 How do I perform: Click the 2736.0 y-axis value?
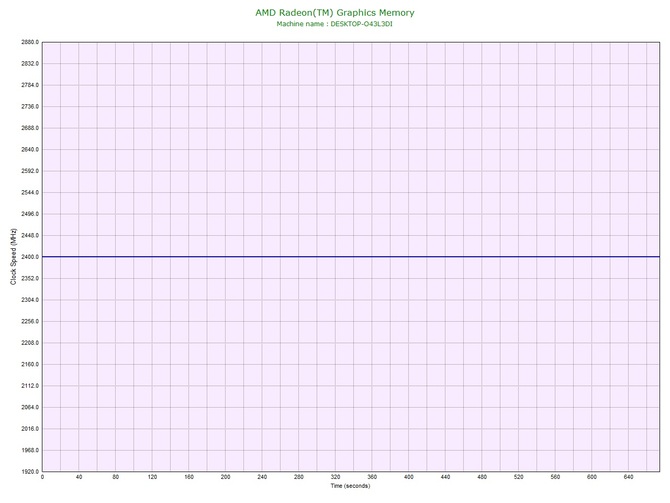tap(30, 106)
